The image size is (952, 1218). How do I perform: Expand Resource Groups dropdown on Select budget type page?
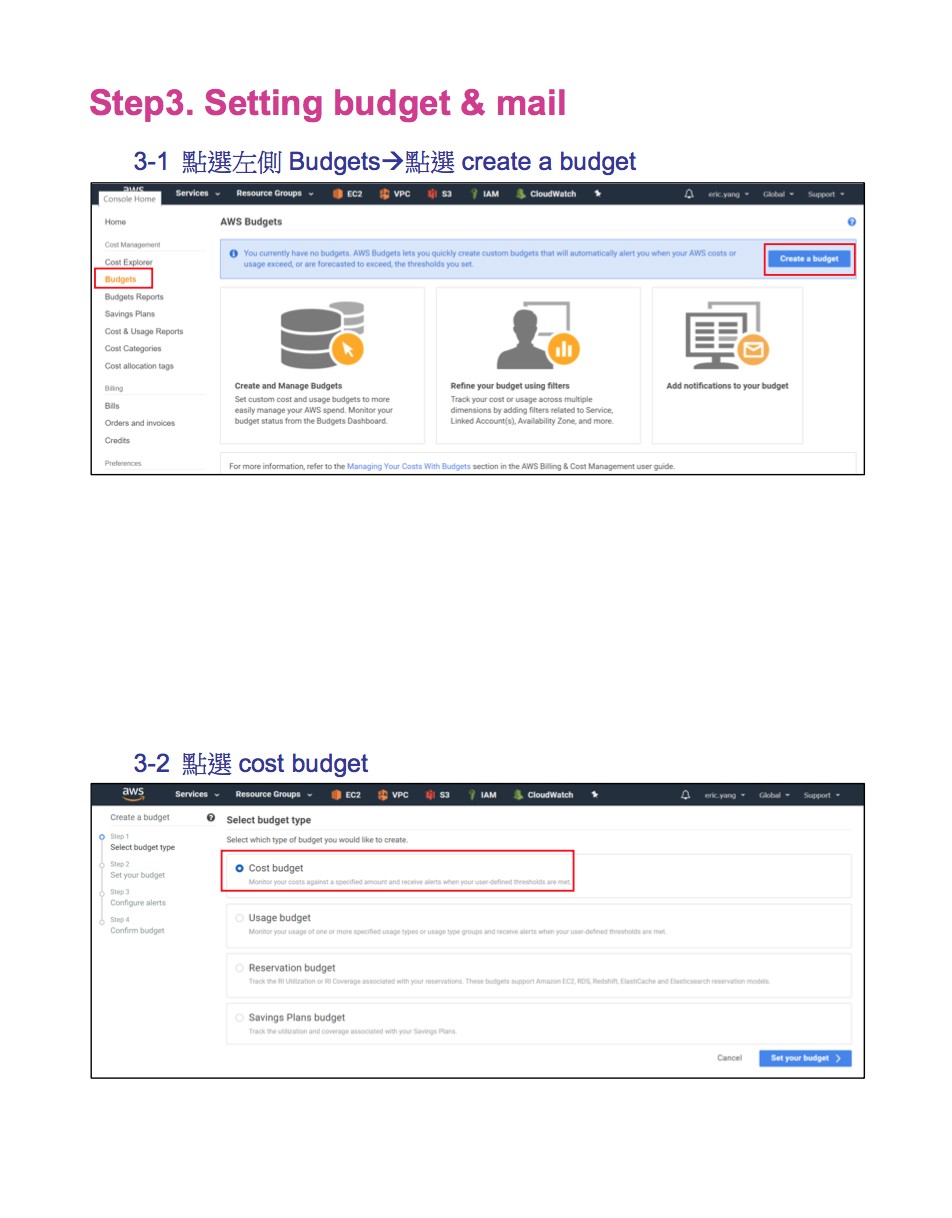(274, 795)
